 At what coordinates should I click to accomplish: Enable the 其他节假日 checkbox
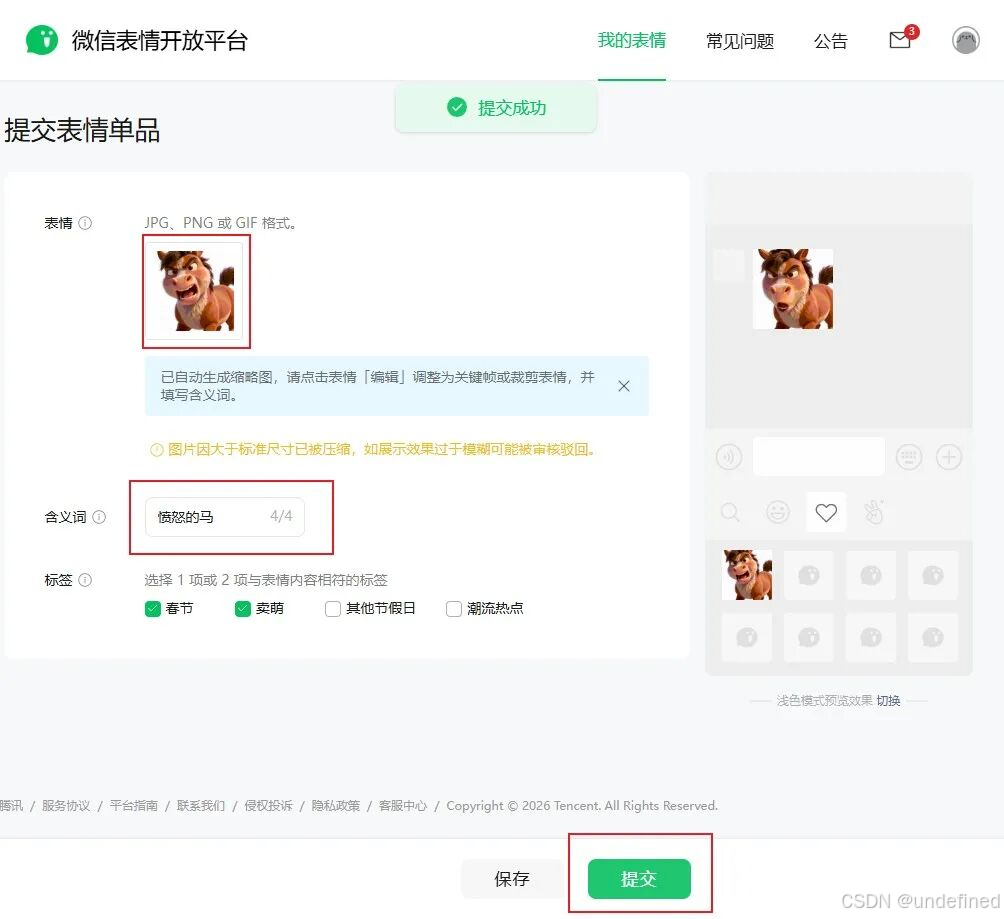(332, 608)
